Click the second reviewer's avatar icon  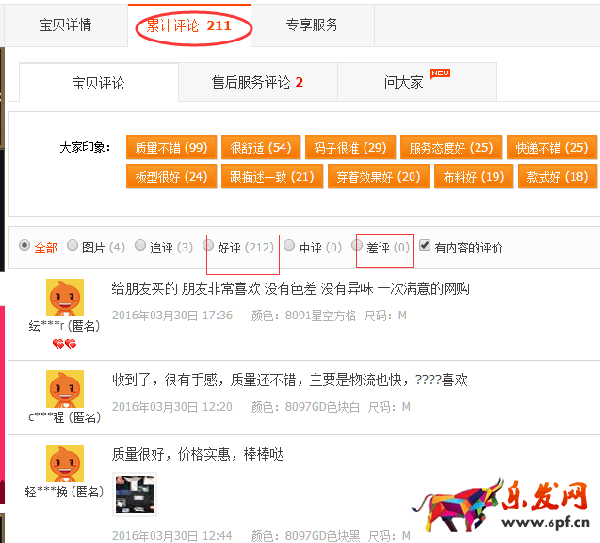pos(65,389)
